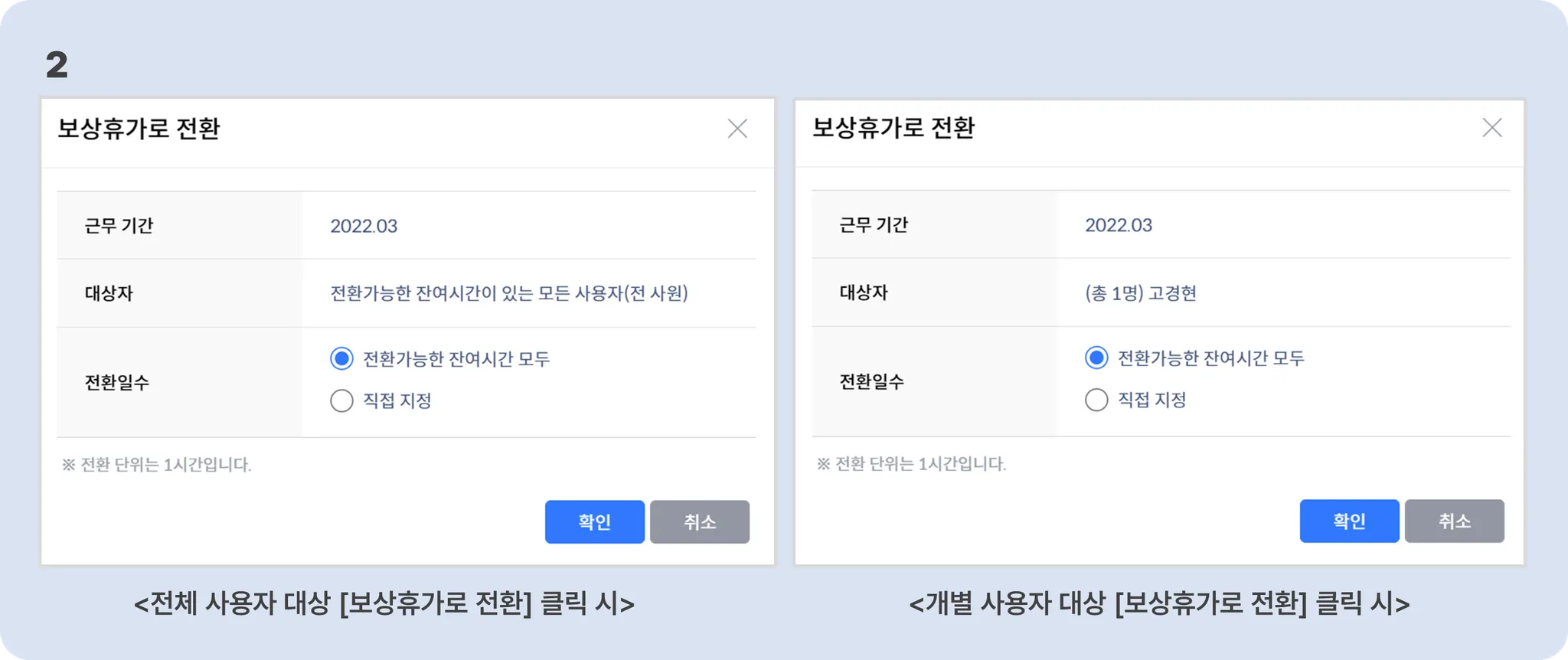Close the 고경현 individual-user 전환 dialog
The image size is (1568, 660).
click(1491, 128)
